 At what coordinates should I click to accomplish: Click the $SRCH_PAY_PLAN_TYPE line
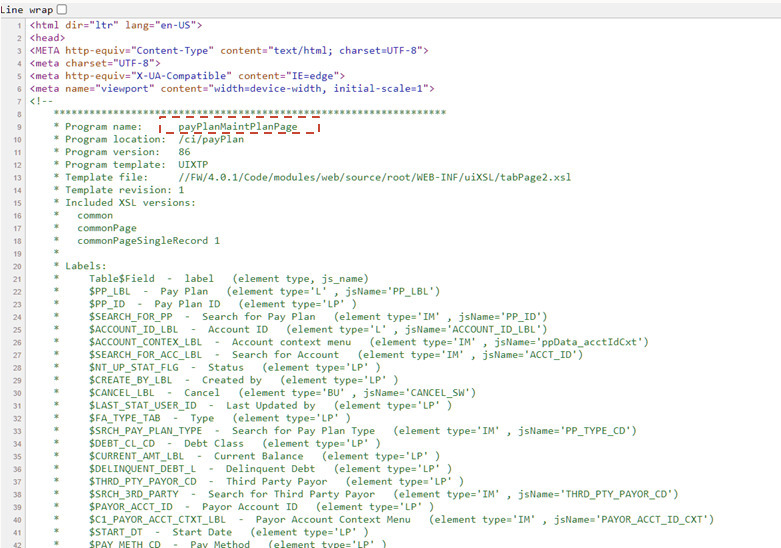click(x=363, y=431)
